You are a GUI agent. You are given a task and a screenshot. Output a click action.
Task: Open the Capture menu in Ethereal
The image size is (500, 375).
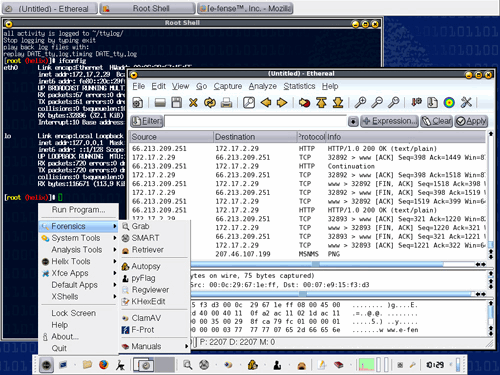click(228, 86)
